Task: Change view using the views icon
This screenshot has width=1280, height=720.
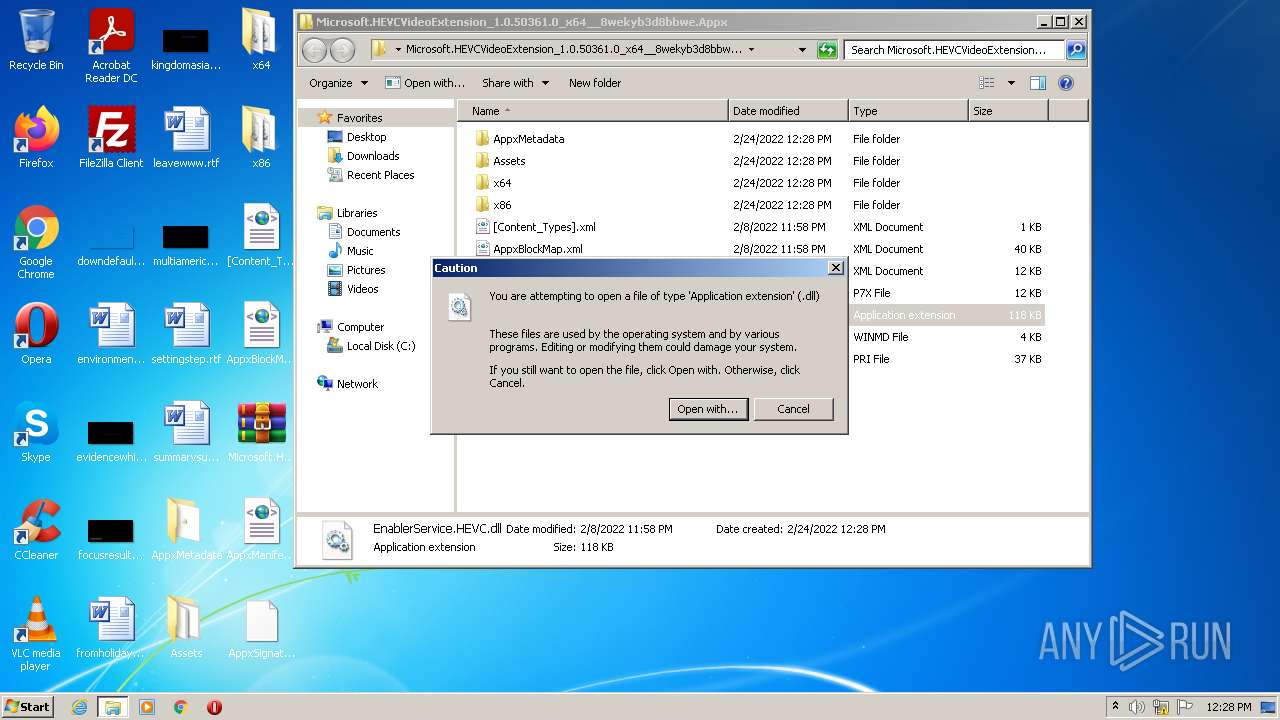Action: coord(987,83)
